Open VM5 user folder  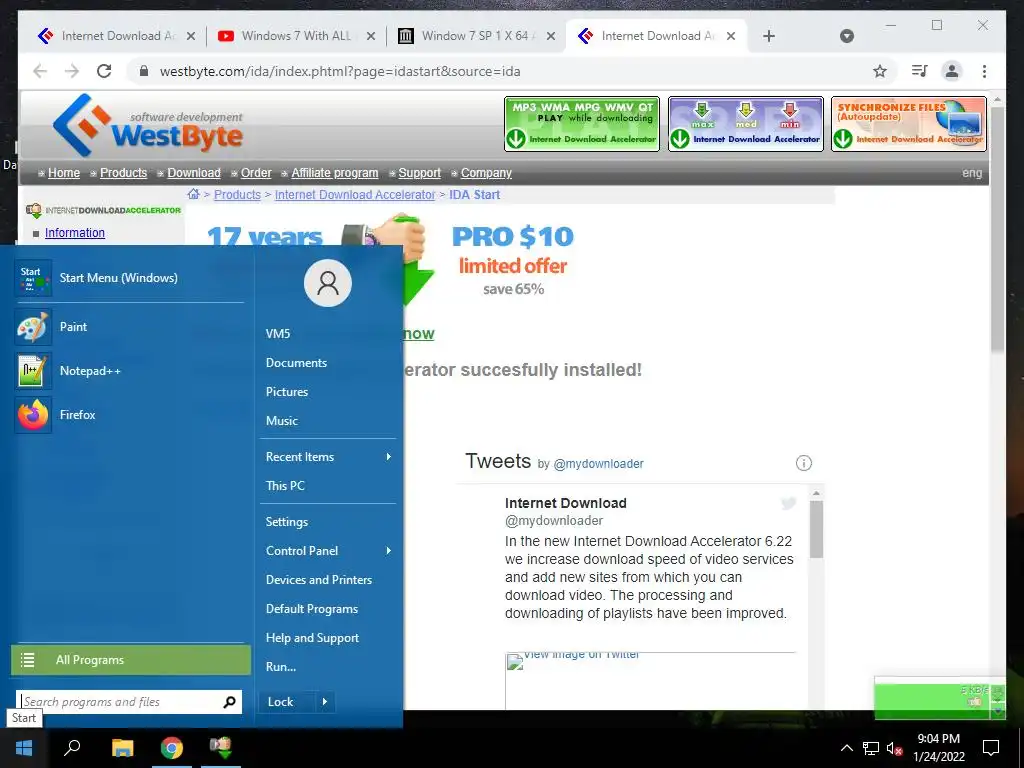click(278, 334)
